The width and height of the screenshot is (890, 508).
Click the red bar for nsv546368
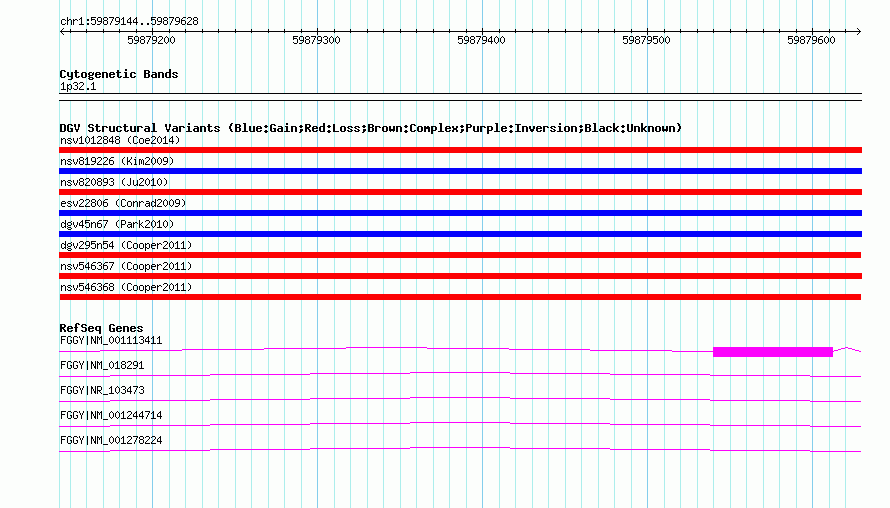tap(460, 297)
